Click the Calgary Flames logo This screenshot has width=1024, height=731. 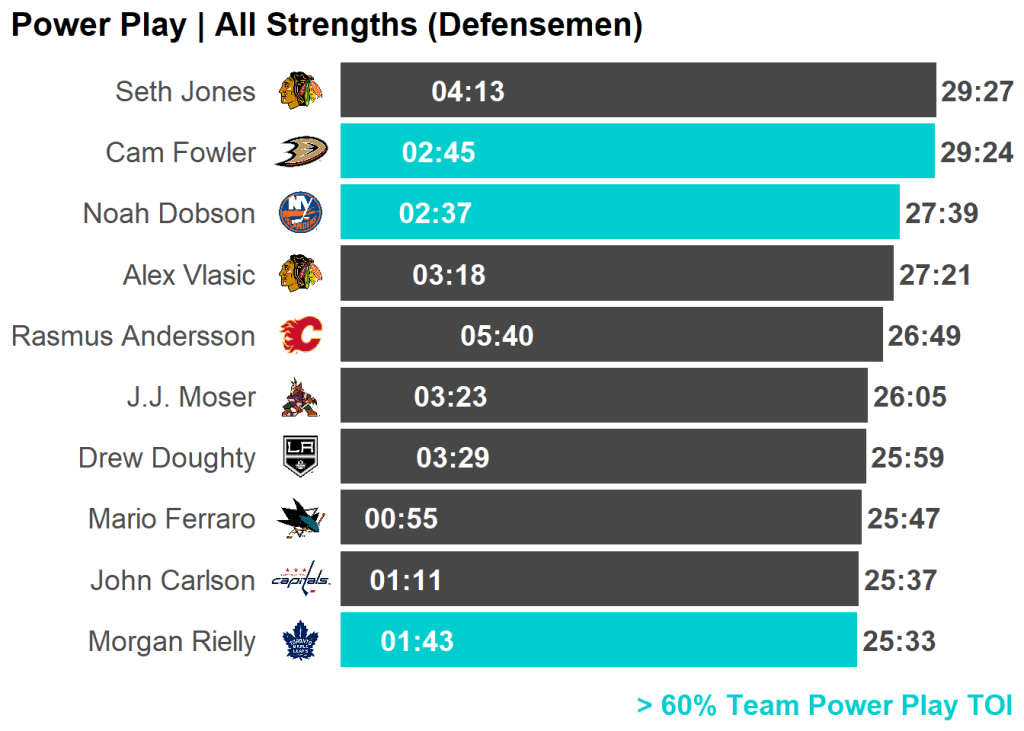point(300,335)
